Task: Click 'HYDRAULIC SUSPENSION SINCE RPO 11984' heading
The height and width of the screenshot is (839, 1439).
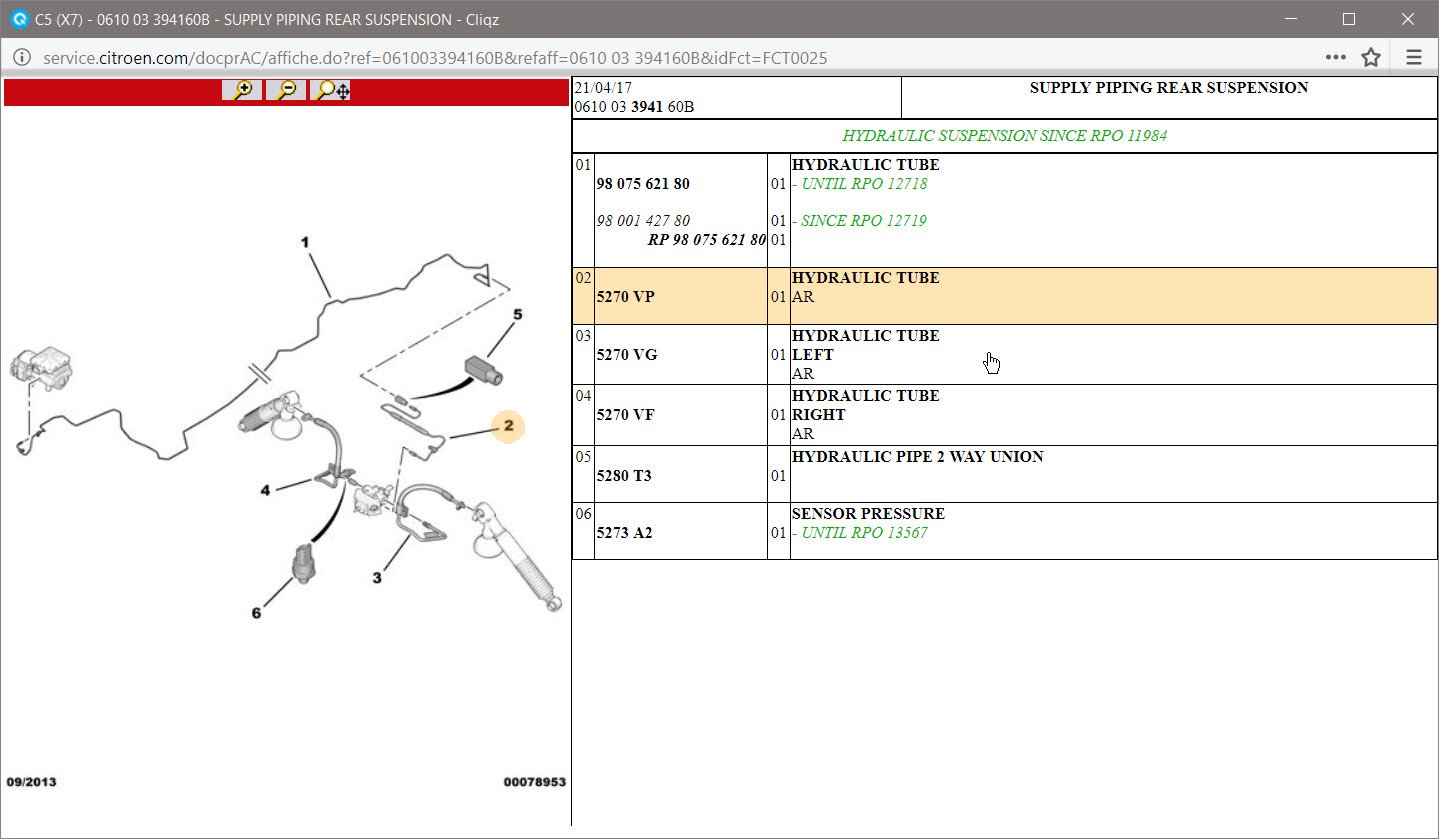Action: 1005,136
